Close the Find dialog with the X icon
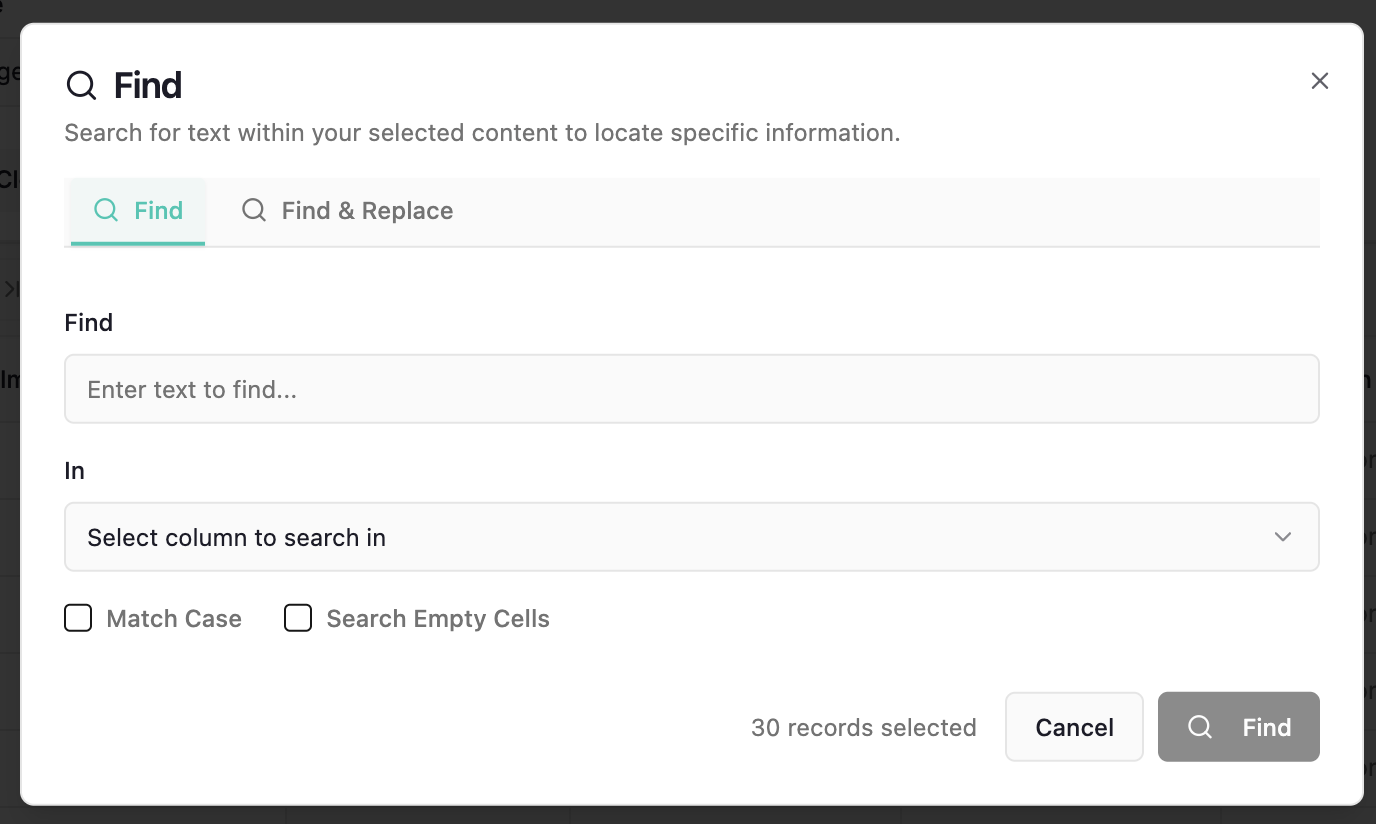The width and height of the screenshot is (1376, 824). (x=1320, y=81)
